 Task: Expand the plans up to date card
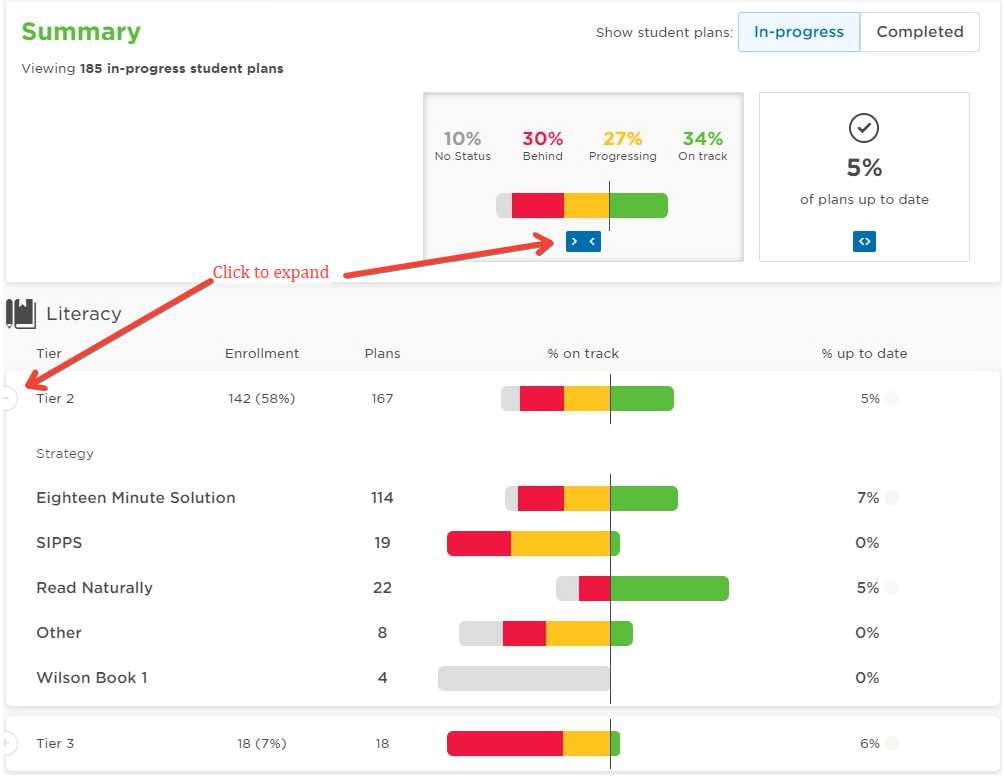point(864,241)
